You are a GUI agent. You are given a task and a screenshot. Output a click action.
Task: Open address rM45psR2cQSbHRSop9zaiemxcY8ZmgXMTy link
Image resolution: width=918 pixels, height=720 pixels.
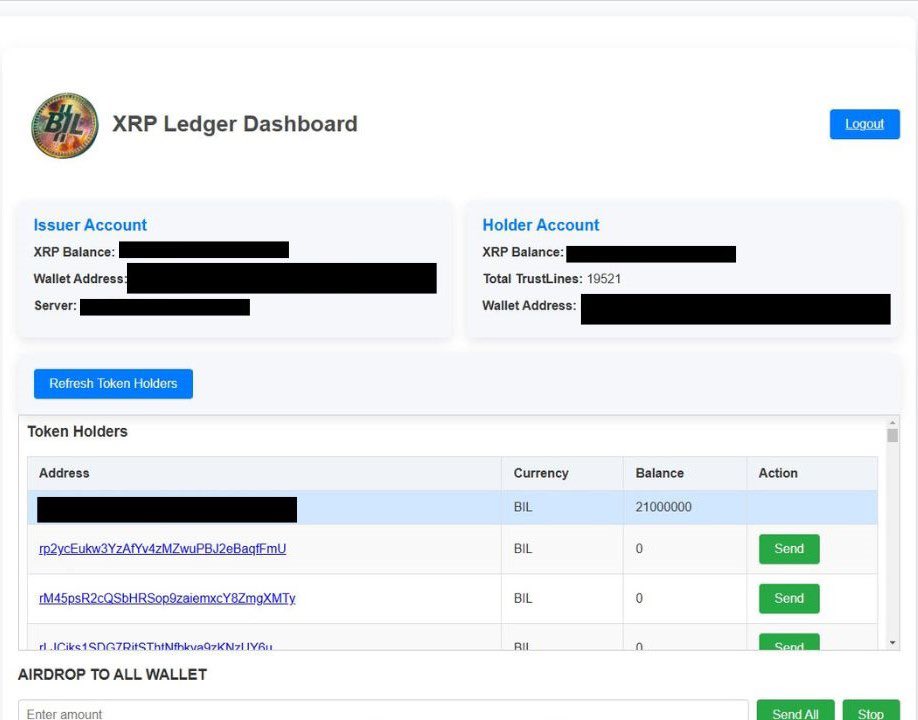coord(167,598)
